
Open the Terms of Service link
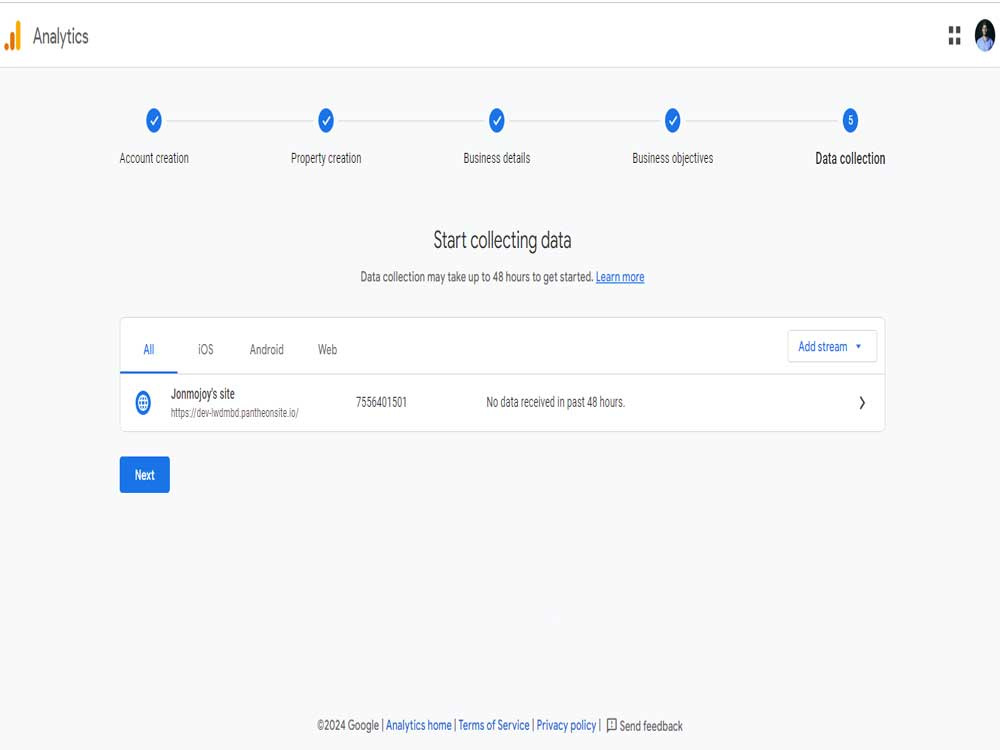click(494, 725)
